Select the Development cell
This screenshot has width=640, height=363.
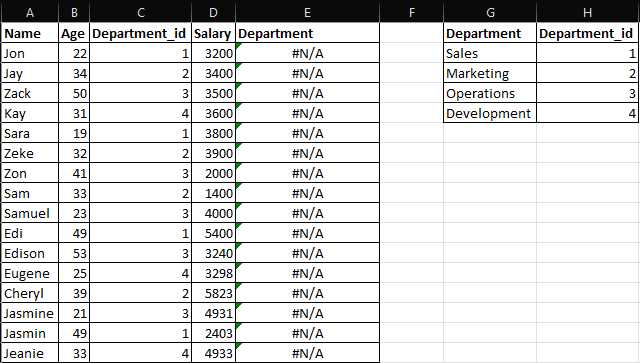coord(490,113)
